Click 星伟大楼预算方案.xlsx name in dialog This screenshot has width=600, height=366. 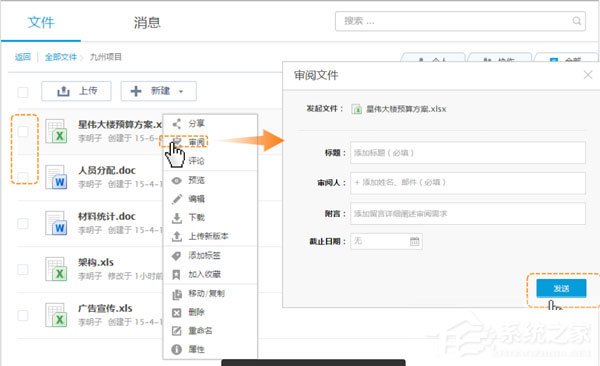click(x=406, y=109)
